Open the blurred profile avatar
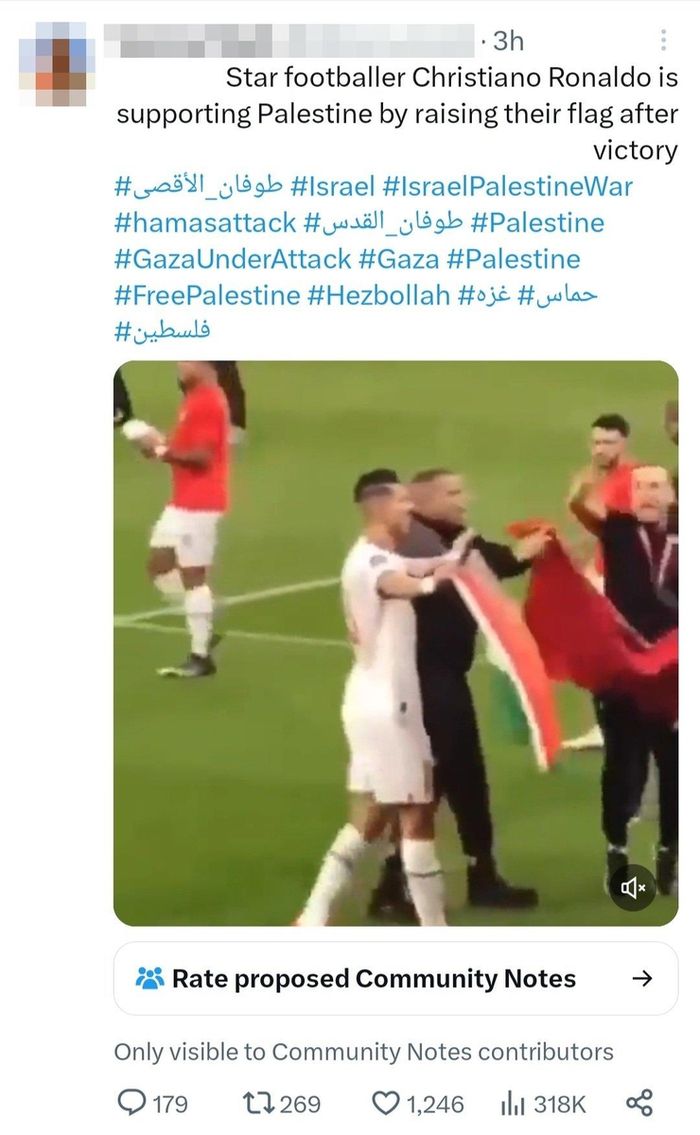The height and width of the screenshot is (1135, 700). click(53, 64)
